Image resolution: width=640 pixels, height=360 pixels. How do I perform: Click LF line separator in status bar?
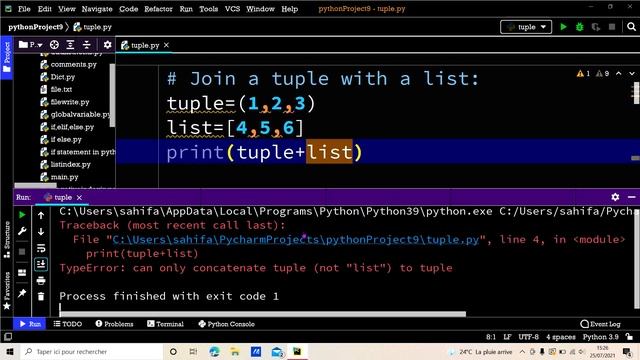(x=507, y=337)
